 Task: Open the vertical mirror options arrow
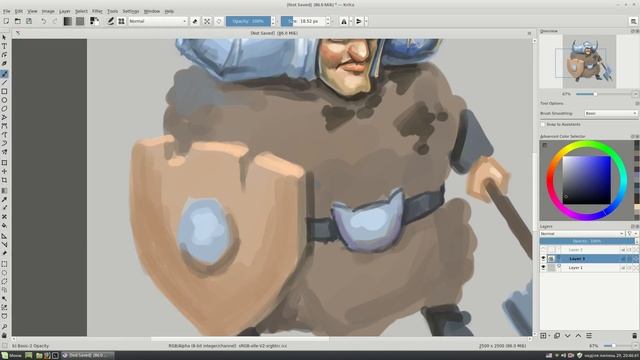click(x=366, y=21)
